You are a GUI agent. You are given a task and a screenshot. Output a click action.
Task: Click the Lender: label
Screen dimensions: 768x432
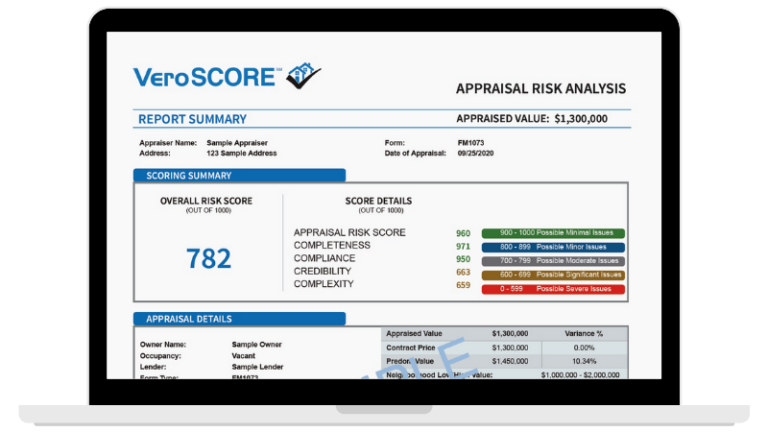tap(153, 367)
